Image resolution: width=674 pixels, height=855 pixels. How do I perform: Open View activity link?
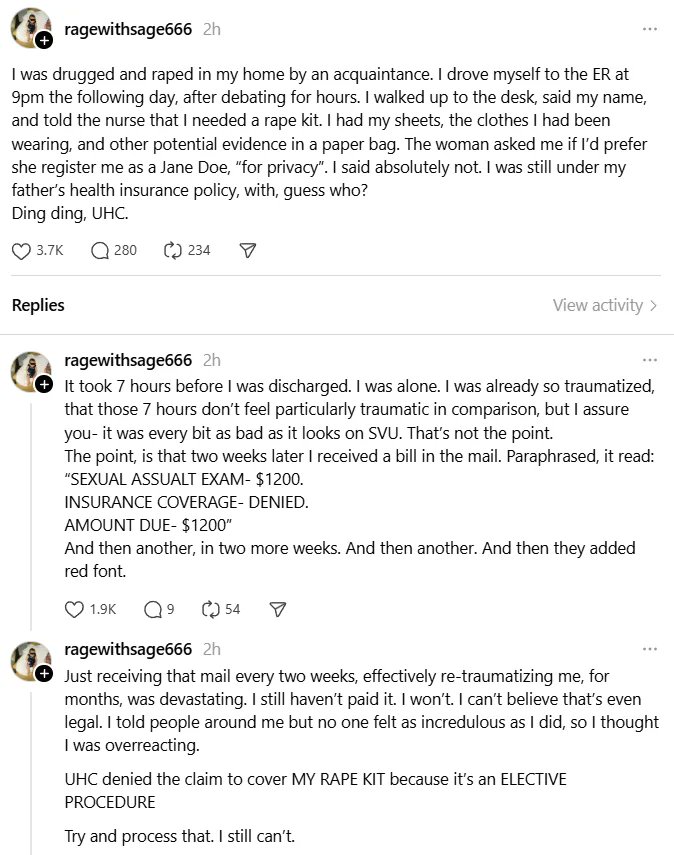click(x=605, y=305)
